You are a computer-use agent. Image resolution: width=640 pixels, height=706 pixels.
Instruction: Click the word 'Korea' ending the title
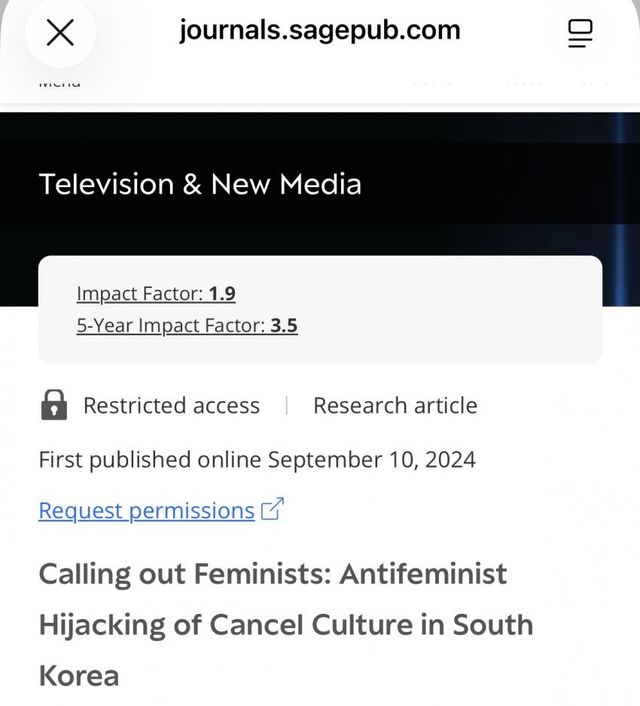pyautogui.click(x=79, y=675)
